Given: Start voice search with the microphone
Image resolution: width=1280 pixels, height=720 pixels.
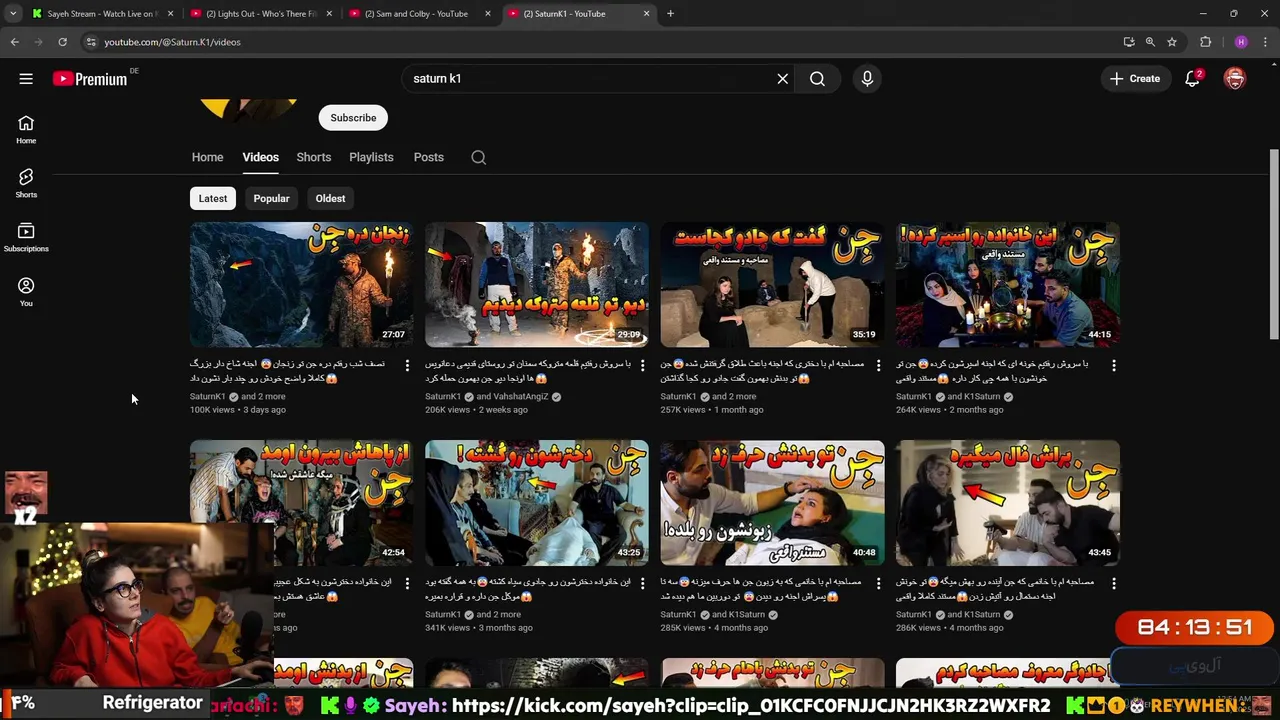Looking at the screenshot, I should coord(867,79).
